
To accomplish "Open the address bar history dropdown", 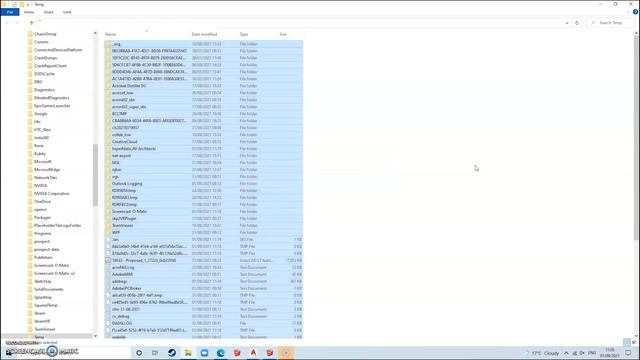I will (567, 23).
